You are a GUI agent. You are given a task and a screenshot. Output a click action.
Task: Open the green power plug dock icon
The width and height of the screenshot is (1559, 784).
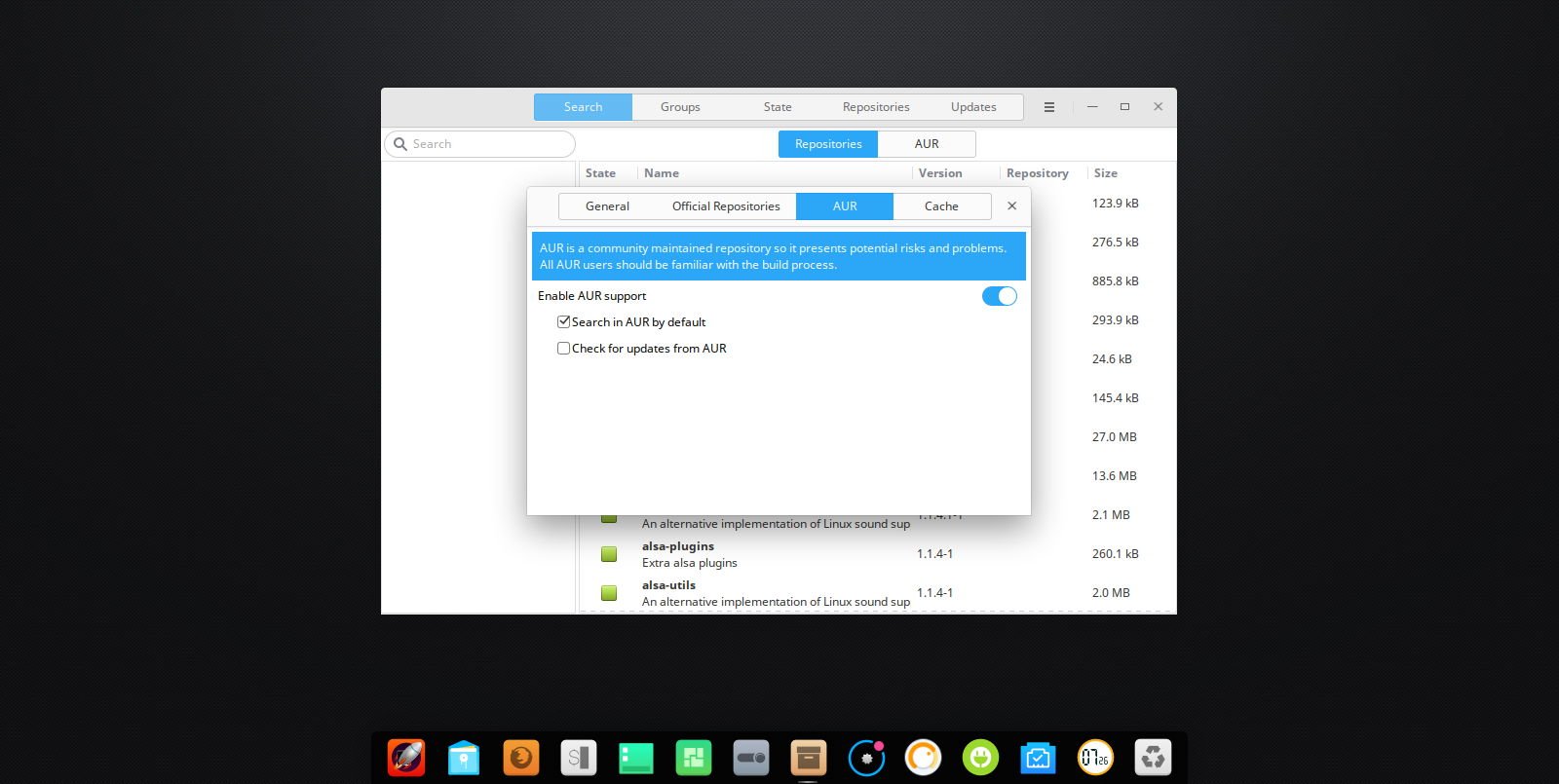(980, 757)
